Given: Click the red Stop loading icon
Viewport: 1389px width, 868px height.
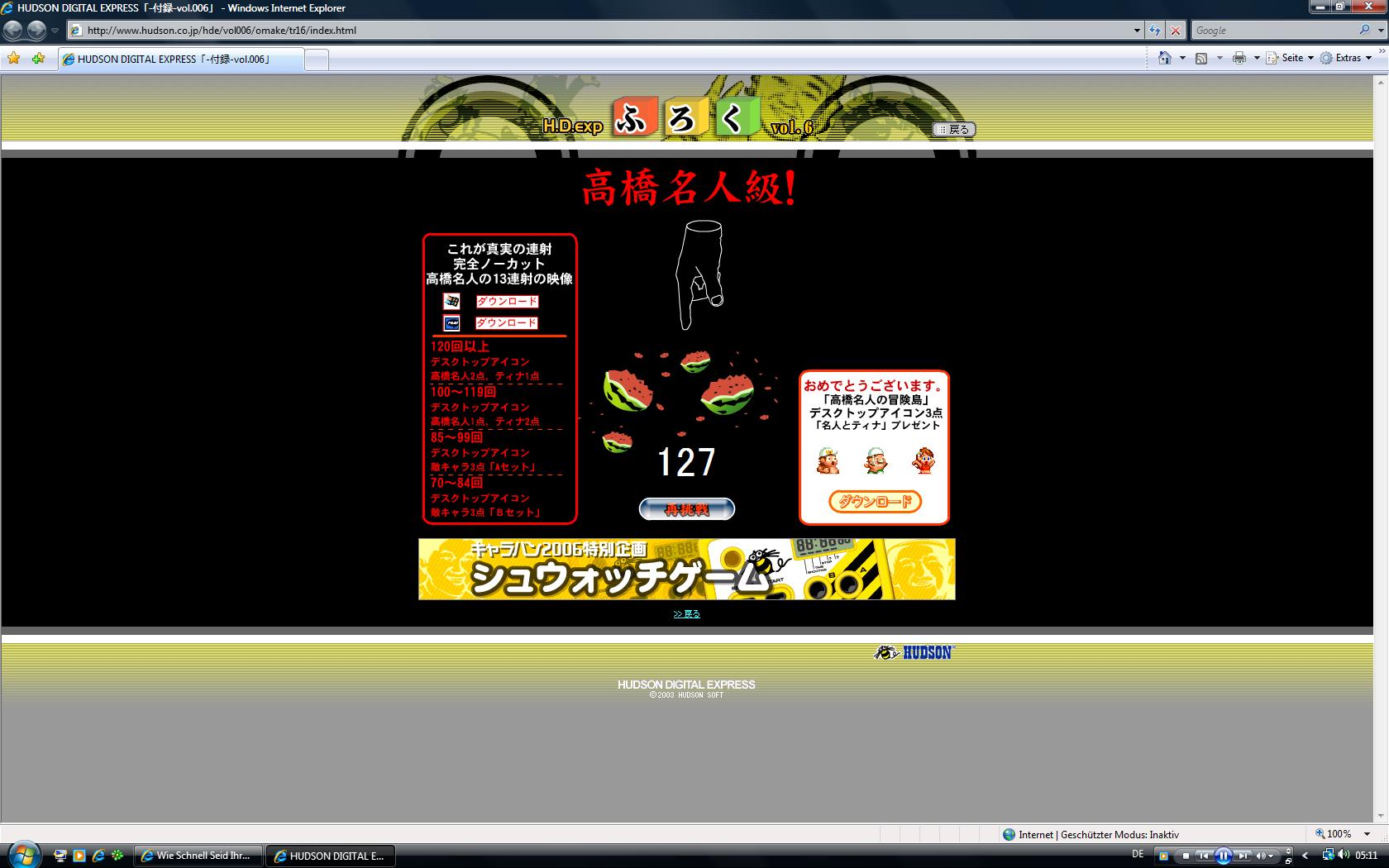Looking at the screenshot, I should tap(1176, 31).
